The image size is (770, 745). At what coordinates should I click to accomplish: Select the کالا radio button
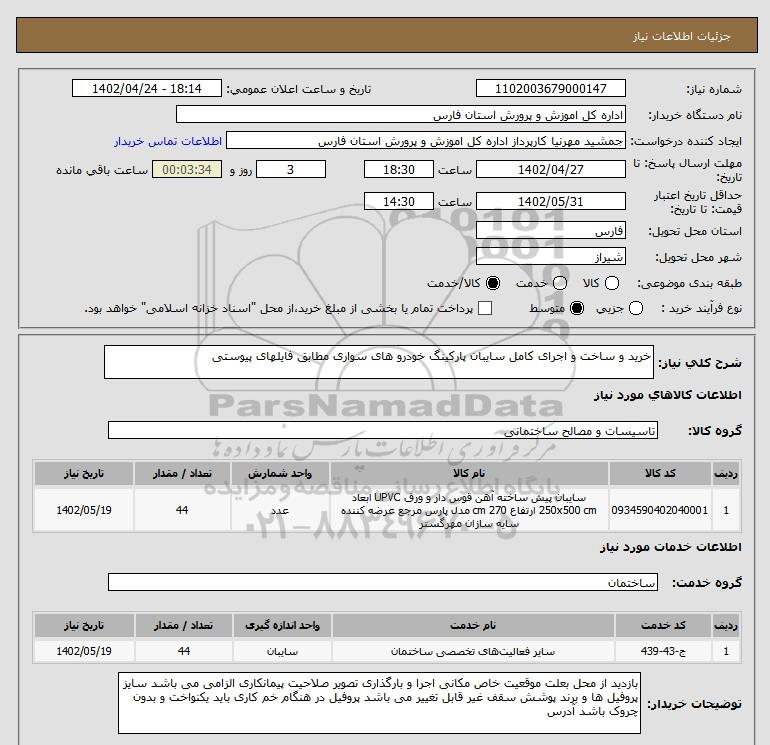coord(612,283)
